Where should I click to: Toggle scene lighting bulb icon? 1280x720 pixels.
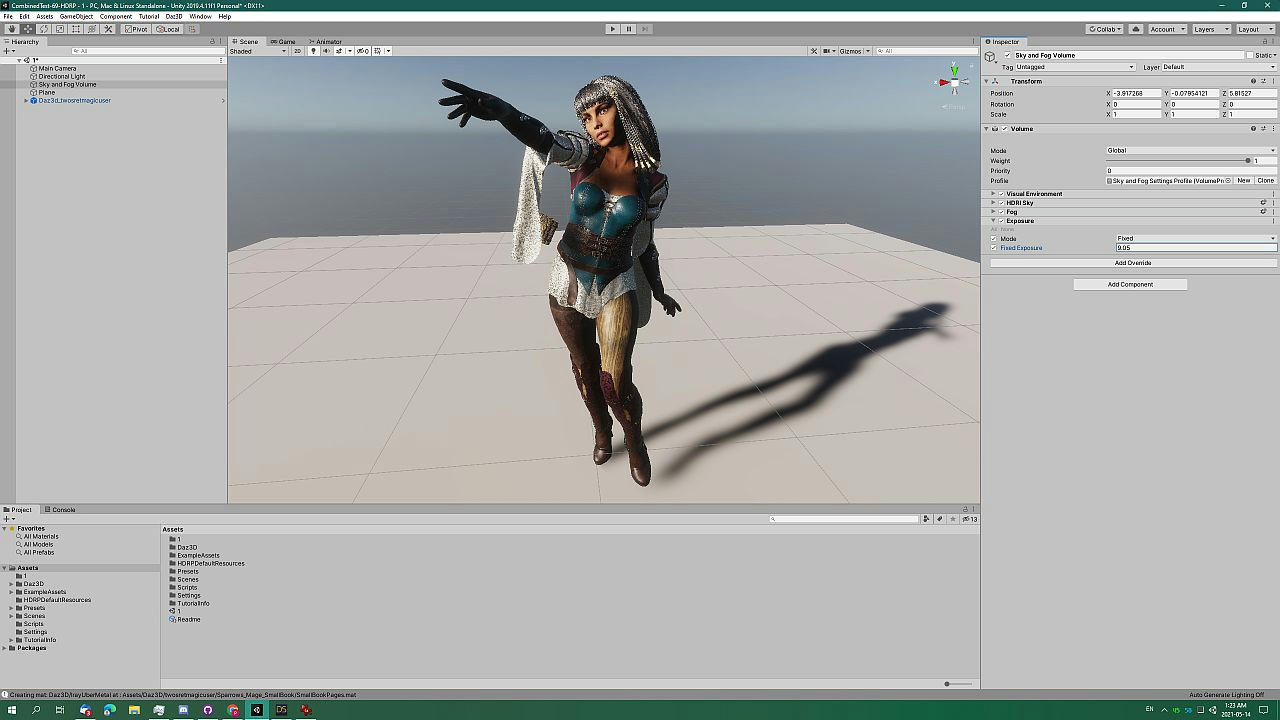point(314,51)
